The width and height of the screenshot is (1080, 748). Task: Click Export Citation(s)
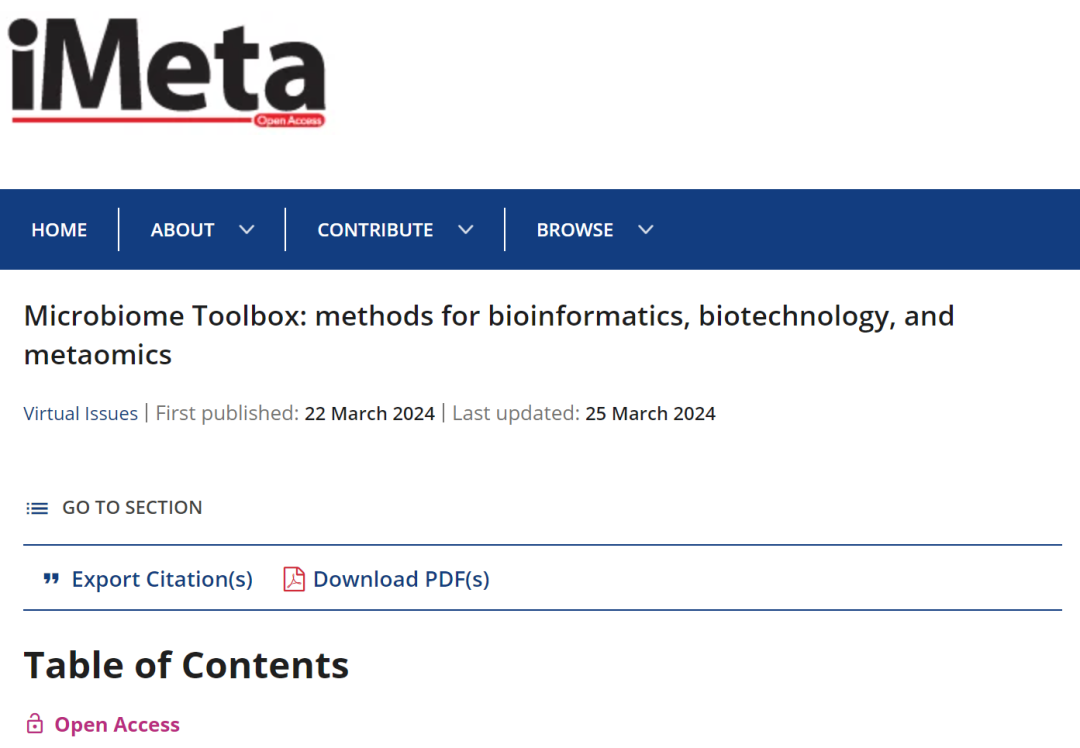coord(162,579)
